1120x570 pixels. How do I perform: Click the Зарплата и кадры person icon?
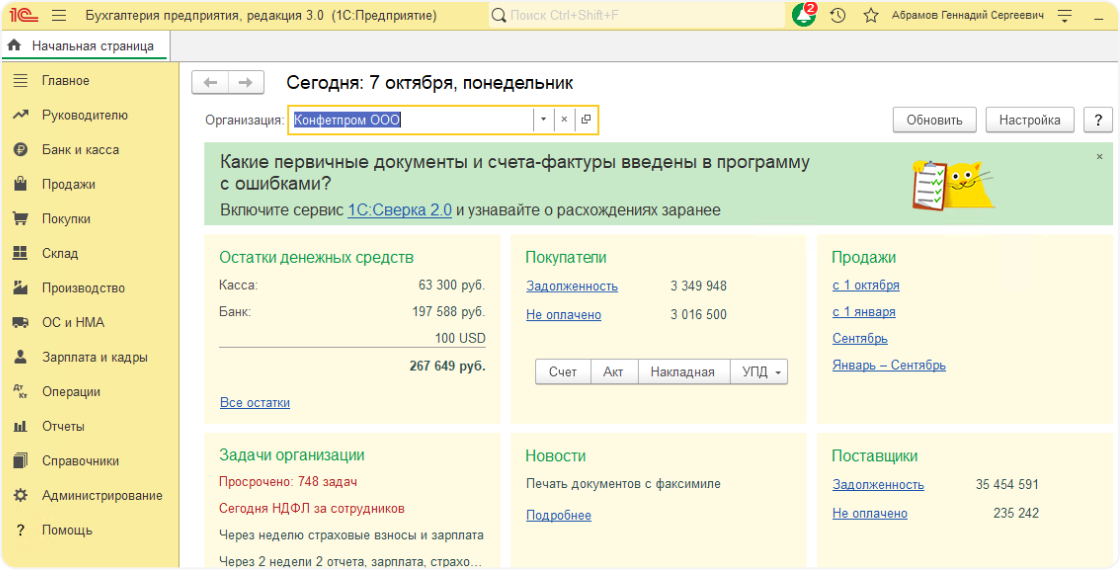pos(21,357)
